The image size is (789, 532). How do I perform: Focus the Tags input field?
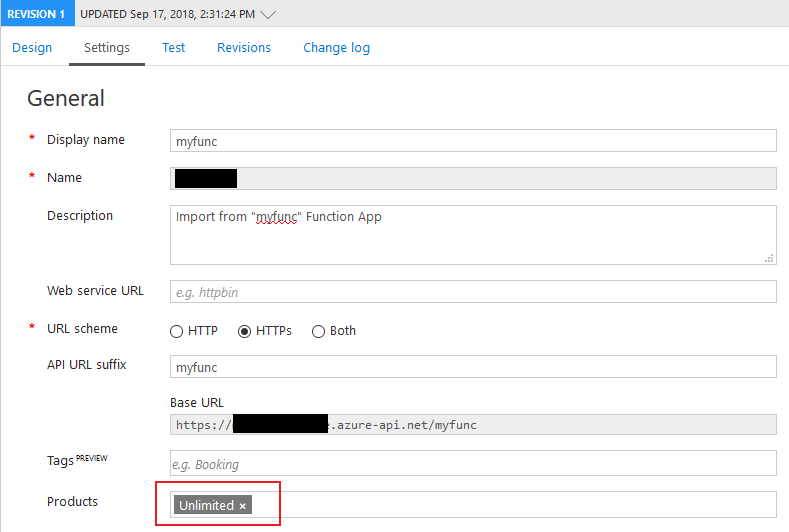click(x=473, y=464)
